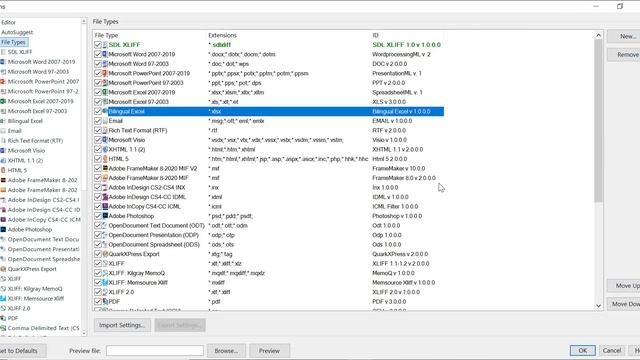Click the Extensions column header
Image resolution: width=640 pixels, height=360 pixels.
222,36
